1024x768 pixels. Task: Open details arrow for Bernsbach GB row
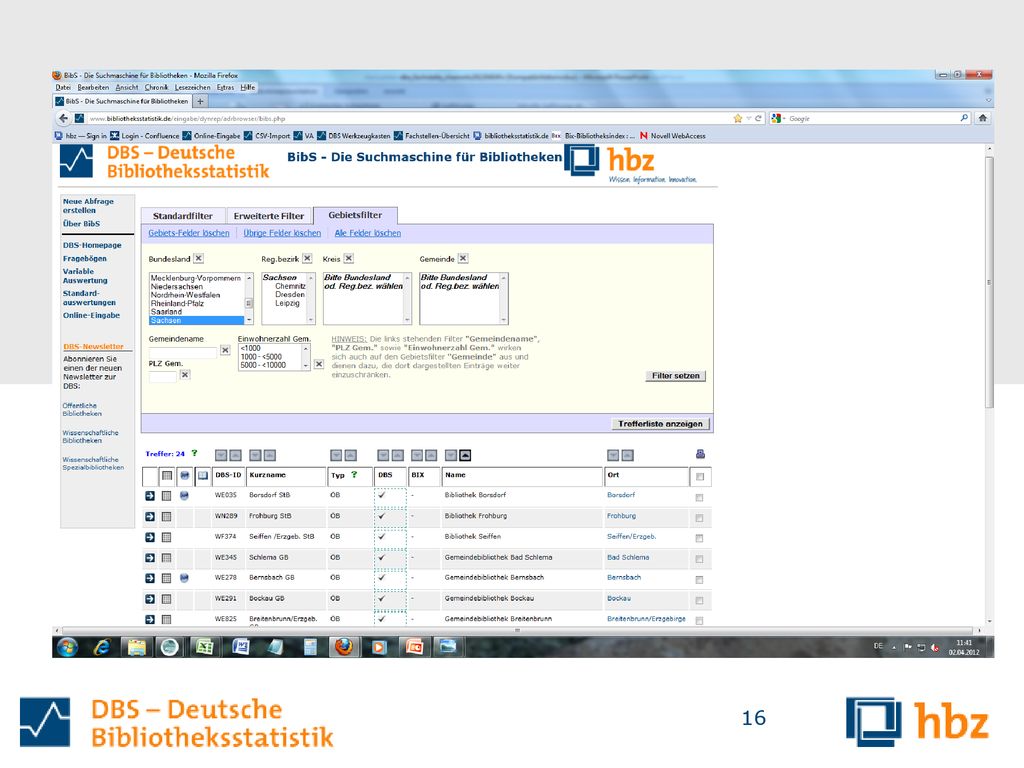pyautogui.click(x=150, y=579)
